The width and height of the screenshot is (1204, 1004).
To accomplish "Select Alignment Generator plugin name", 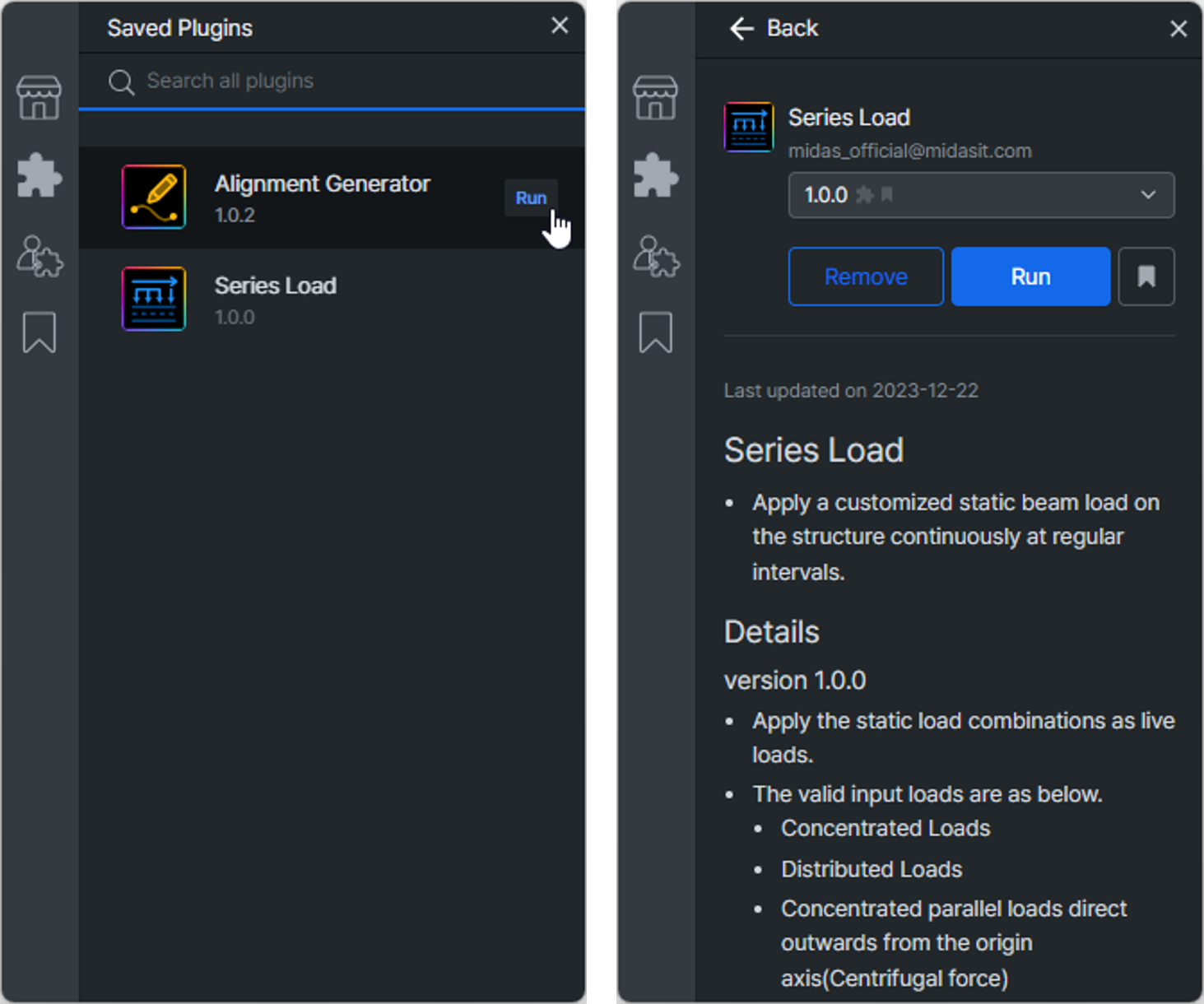I will click(x=322, y=184).
